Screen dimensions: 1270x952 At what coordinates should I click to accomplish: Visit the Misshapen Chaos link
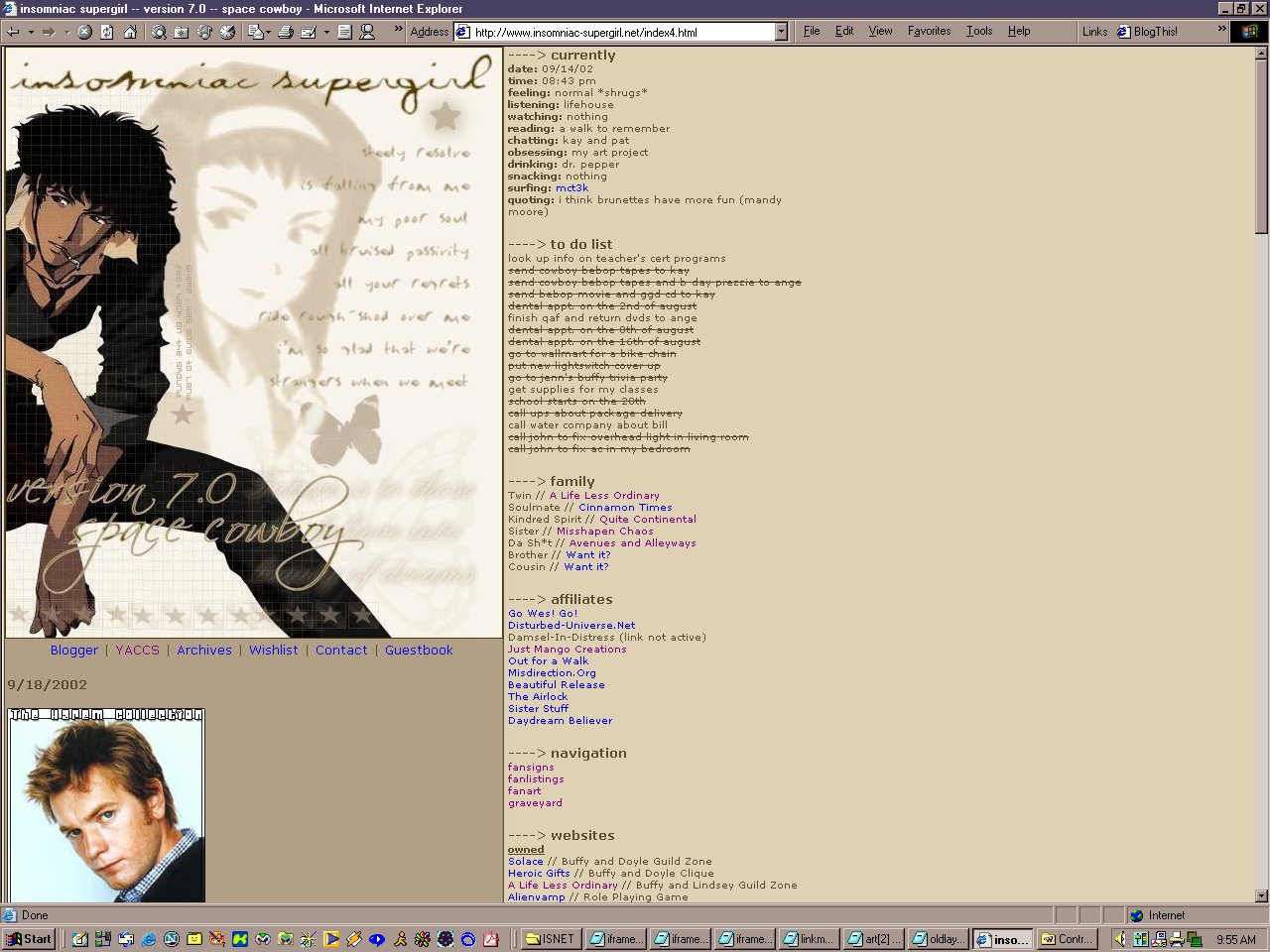click(605, 532)
